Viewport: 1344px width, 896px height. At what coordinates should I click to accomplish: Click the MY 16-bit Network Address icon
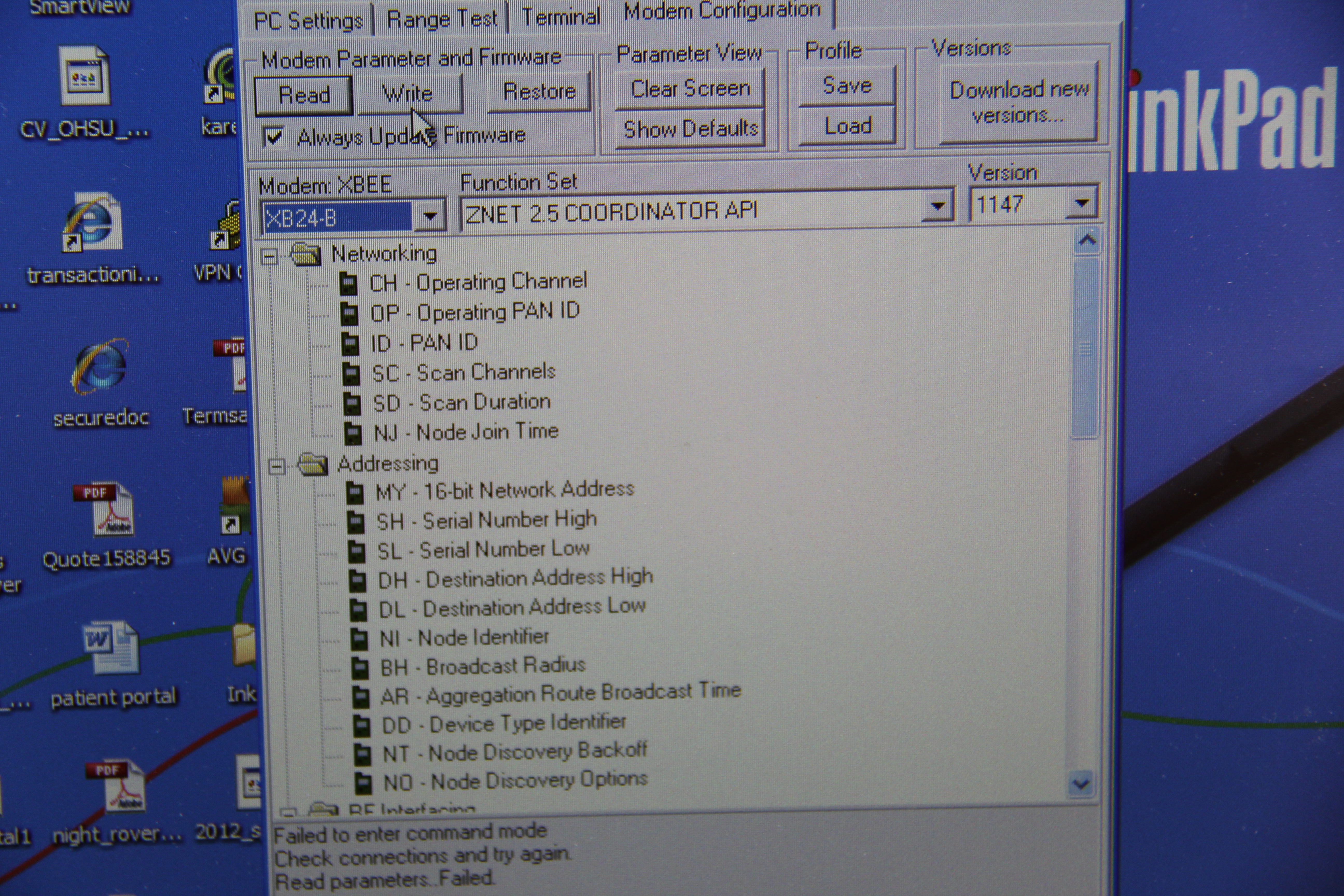tap(355, 492)
